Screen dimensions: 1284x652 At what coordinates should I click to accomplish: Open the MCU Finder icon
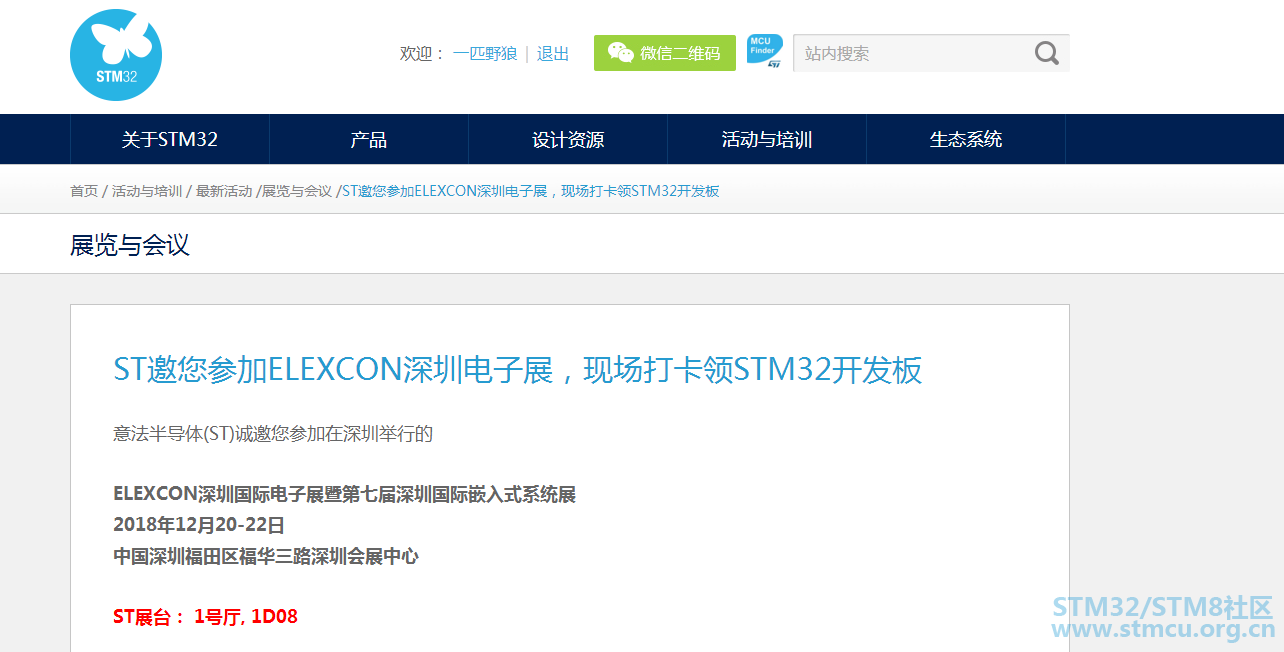(x=765, y=52)
